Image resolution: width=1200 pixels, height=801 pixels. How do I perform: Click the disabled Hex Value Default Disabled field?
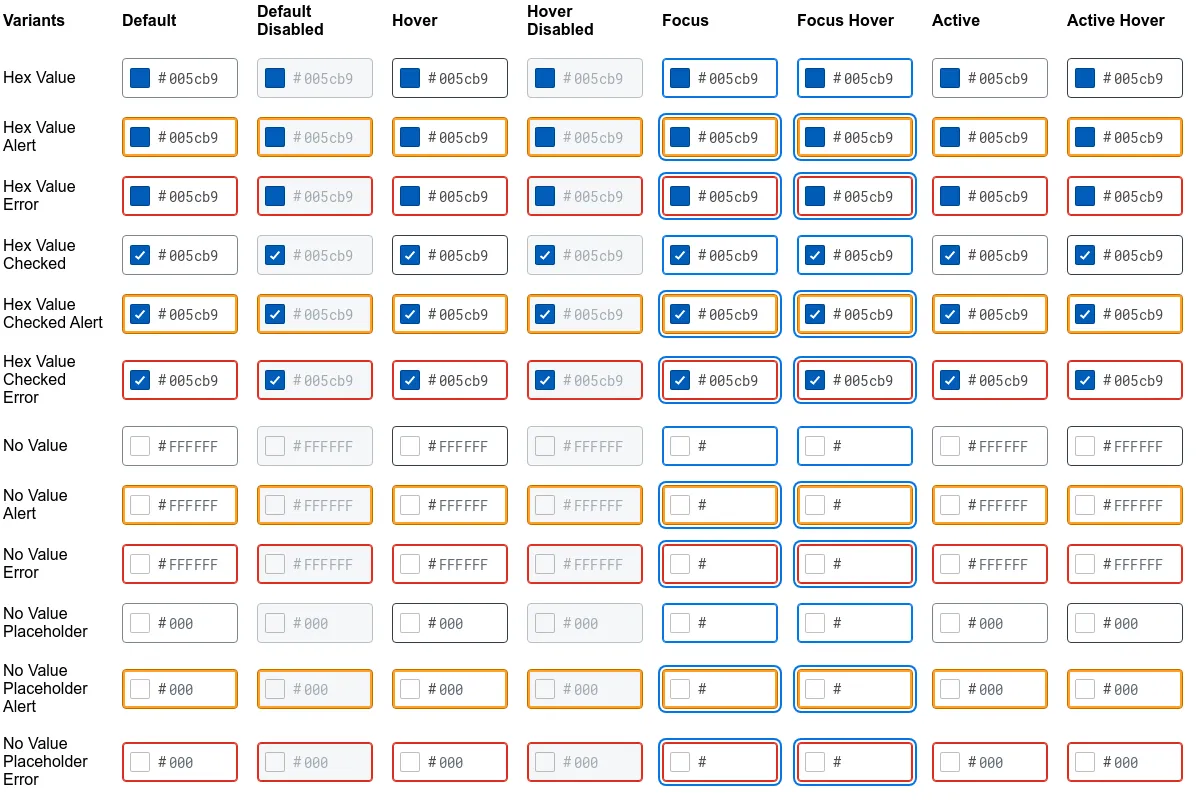315,78
